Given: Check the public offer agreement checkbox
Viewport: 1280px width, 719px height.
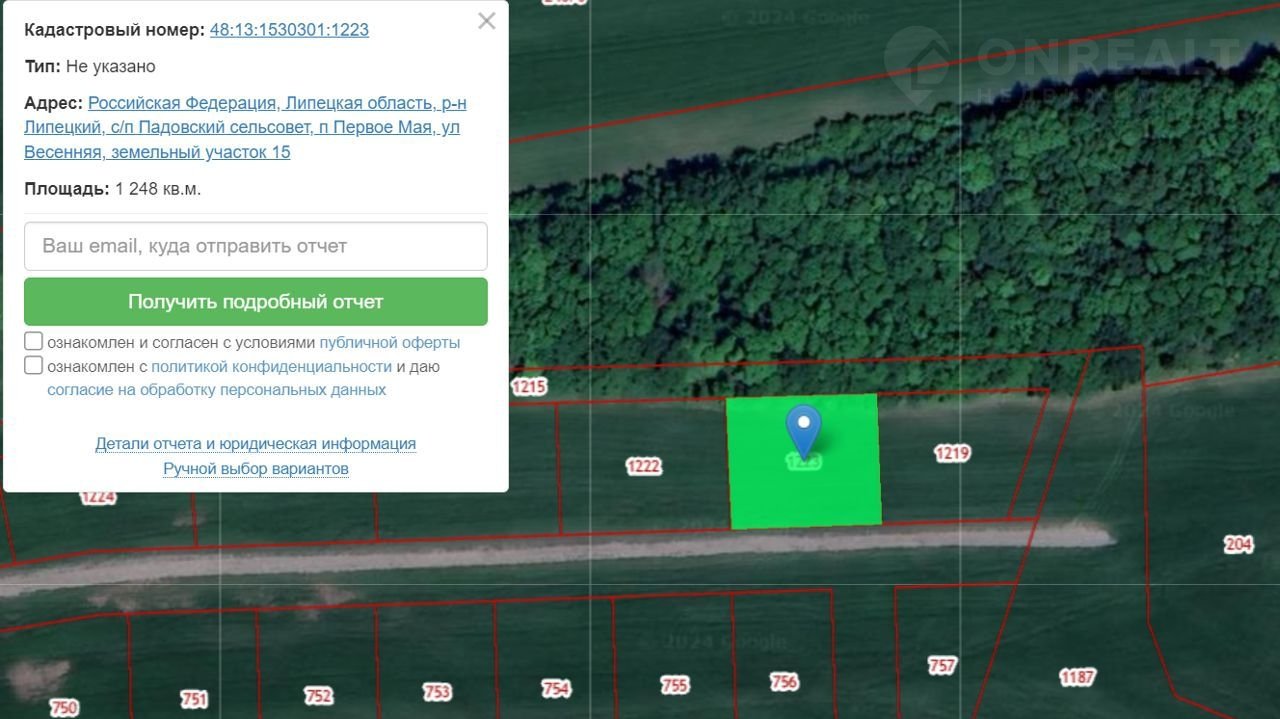Looking at the screenshot, I should click(x=34, y=341).
